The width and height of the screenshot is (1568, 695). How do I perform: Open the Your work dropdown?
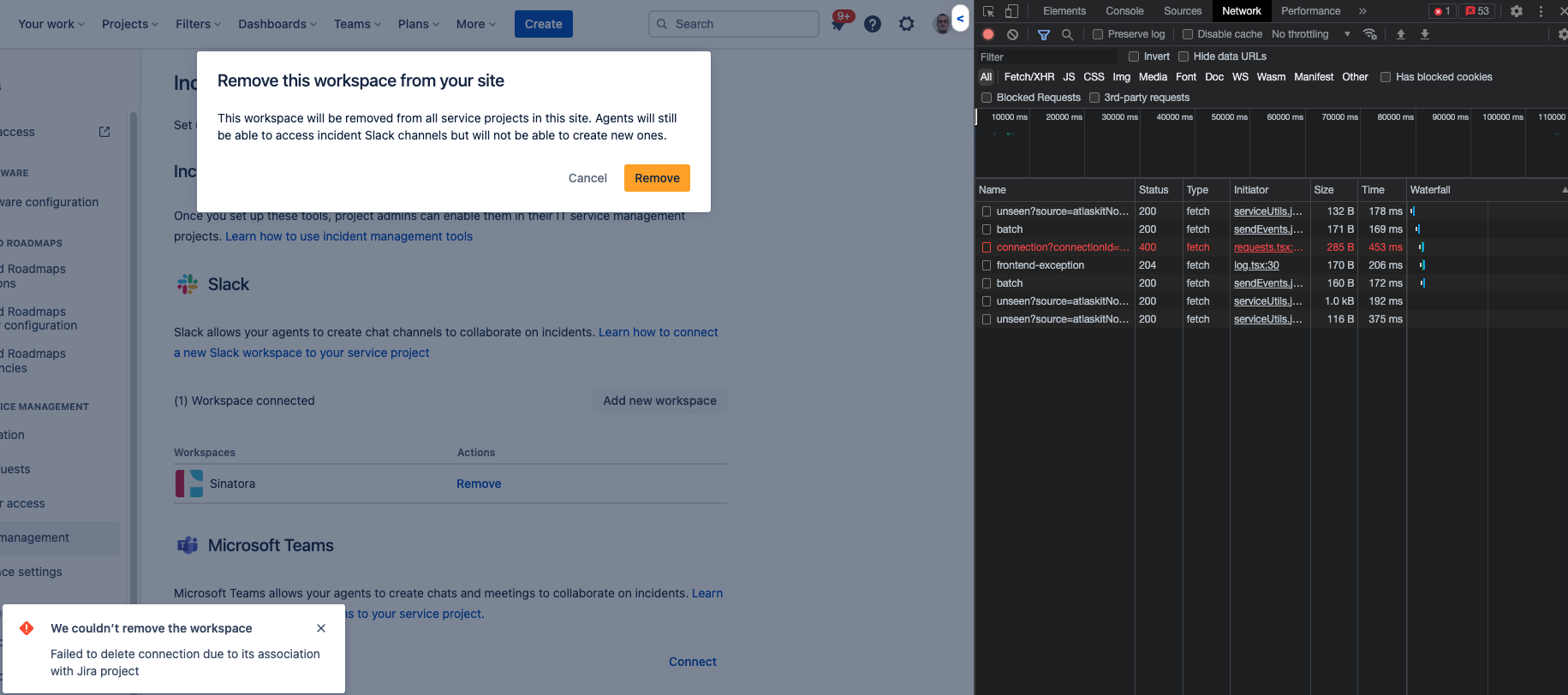click(51, 24)
